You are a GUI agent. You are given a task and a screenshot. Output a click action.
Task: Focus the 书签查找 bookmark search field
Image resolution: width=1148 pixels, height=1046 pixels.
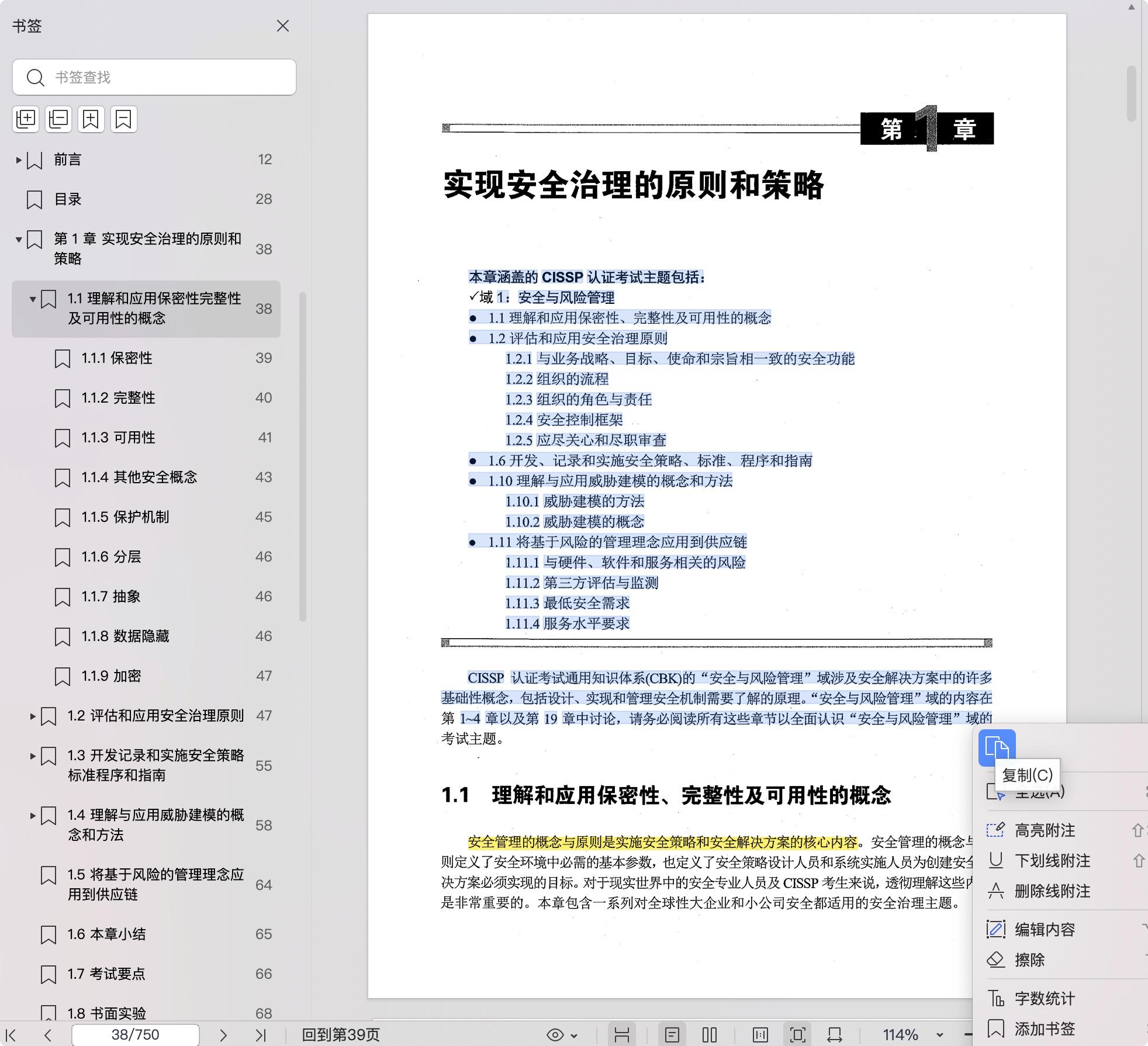[x=154, y=77]
